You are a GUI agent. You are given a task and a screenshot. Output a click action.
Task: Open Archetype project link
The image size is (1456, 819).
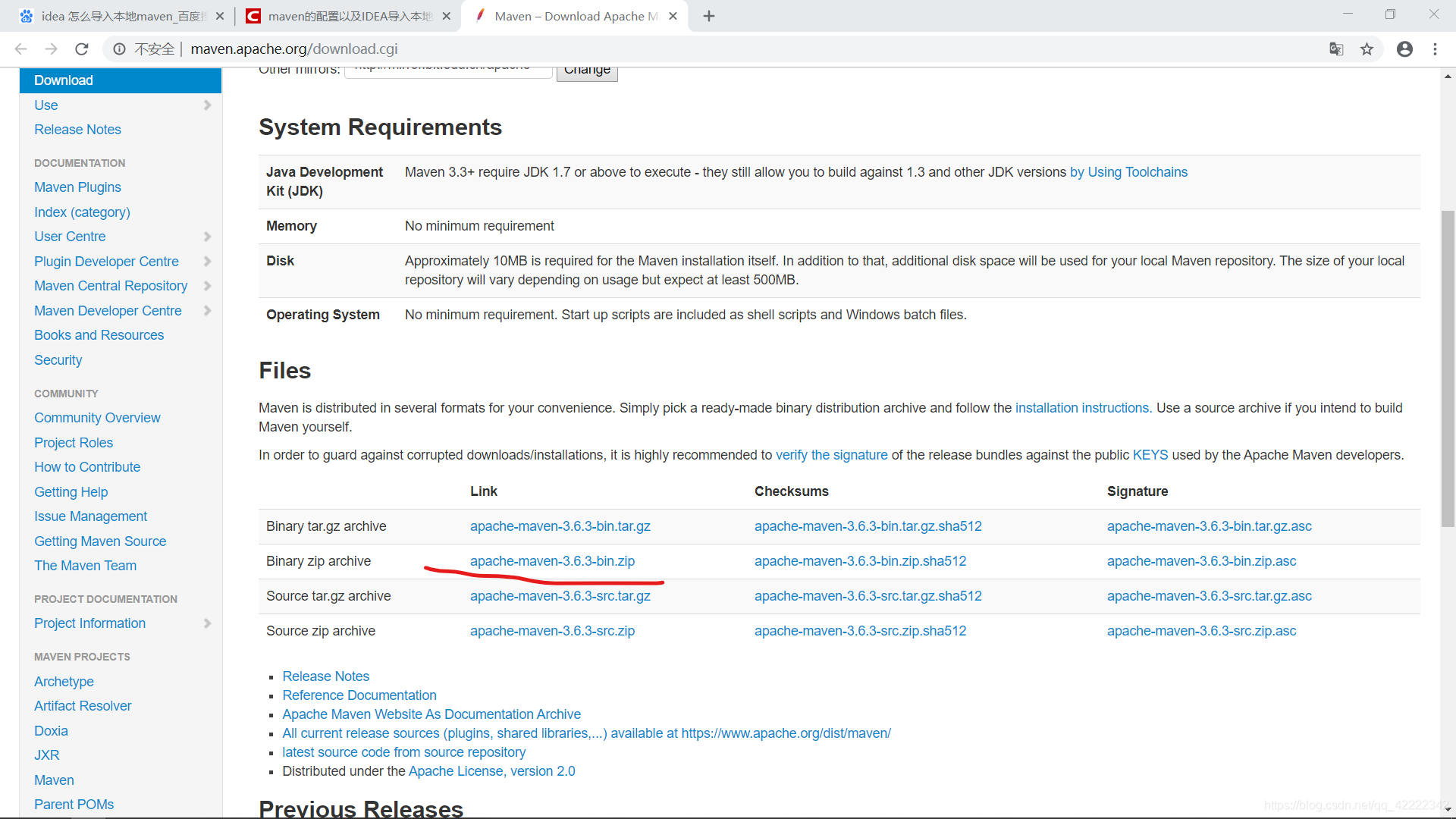pos(64,682)
